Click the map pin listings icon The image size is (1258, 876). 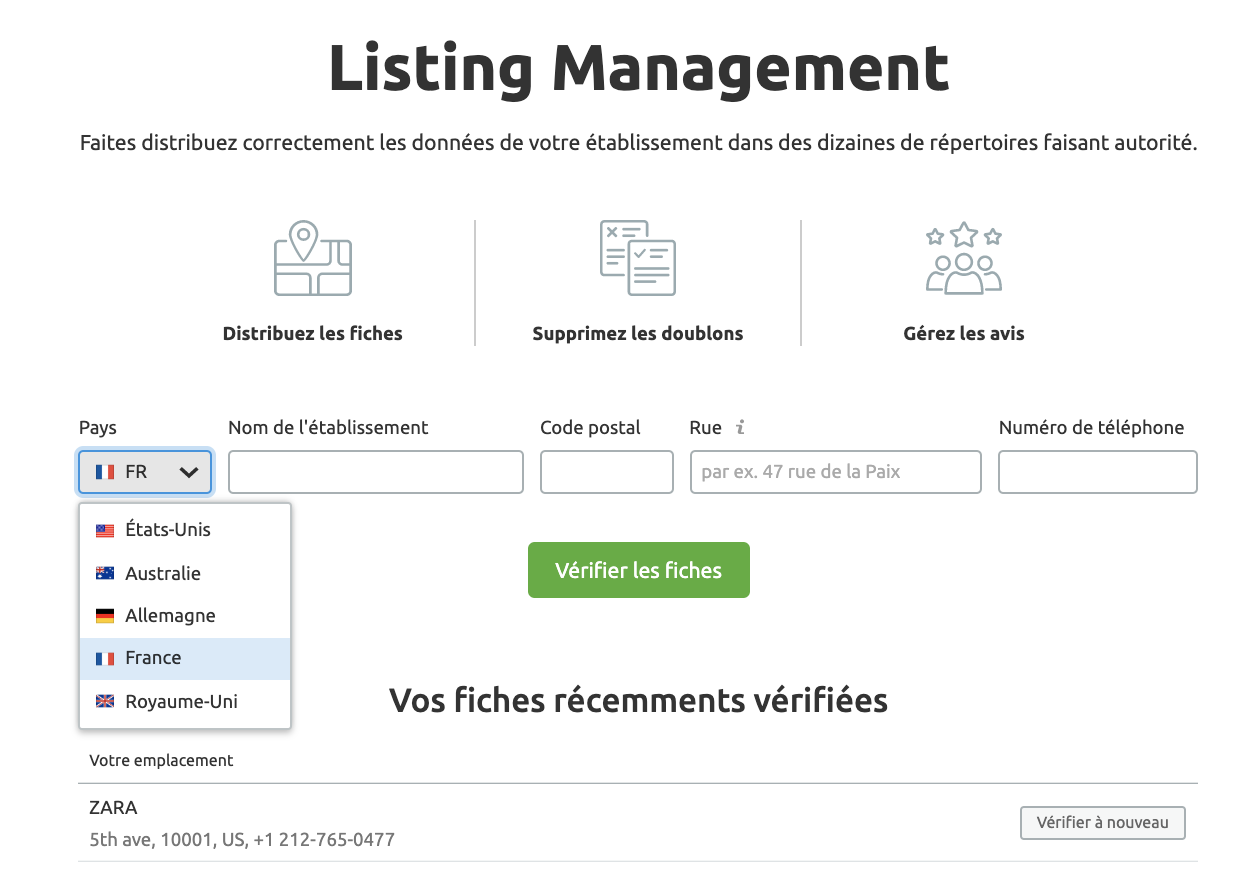(312, 258)
